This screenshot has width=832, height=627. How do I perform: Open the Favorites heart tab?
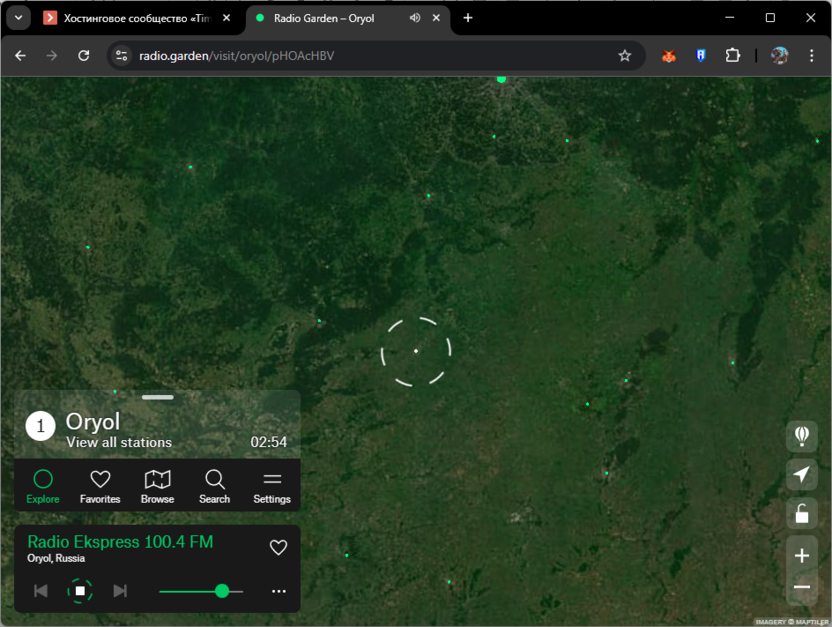(100, 485)
